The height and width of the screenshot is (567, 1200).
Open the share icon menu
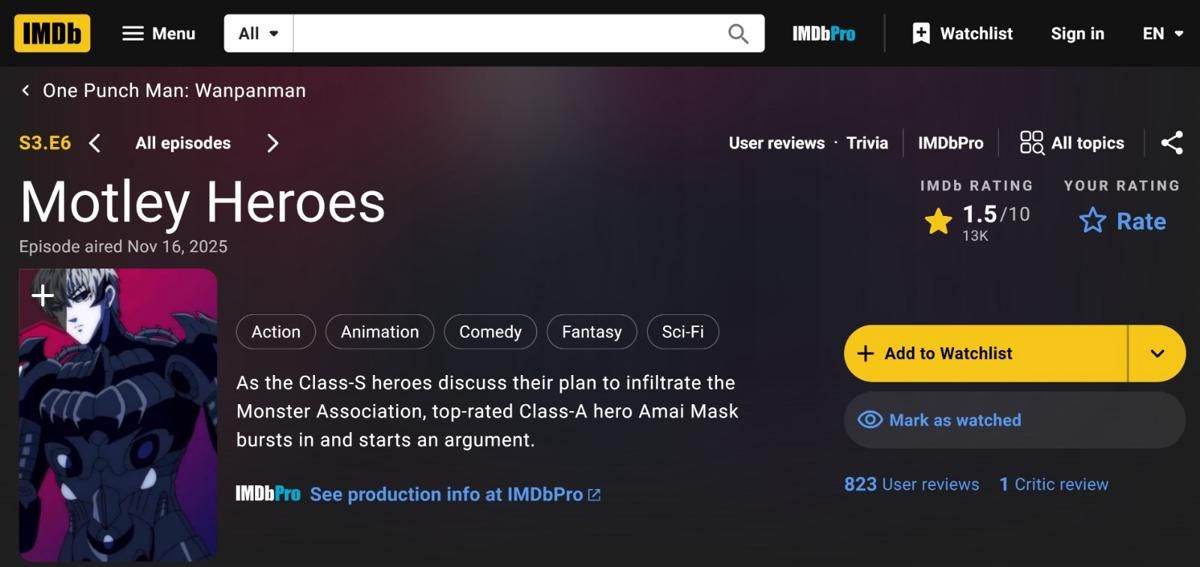[x=1171, y=143]
